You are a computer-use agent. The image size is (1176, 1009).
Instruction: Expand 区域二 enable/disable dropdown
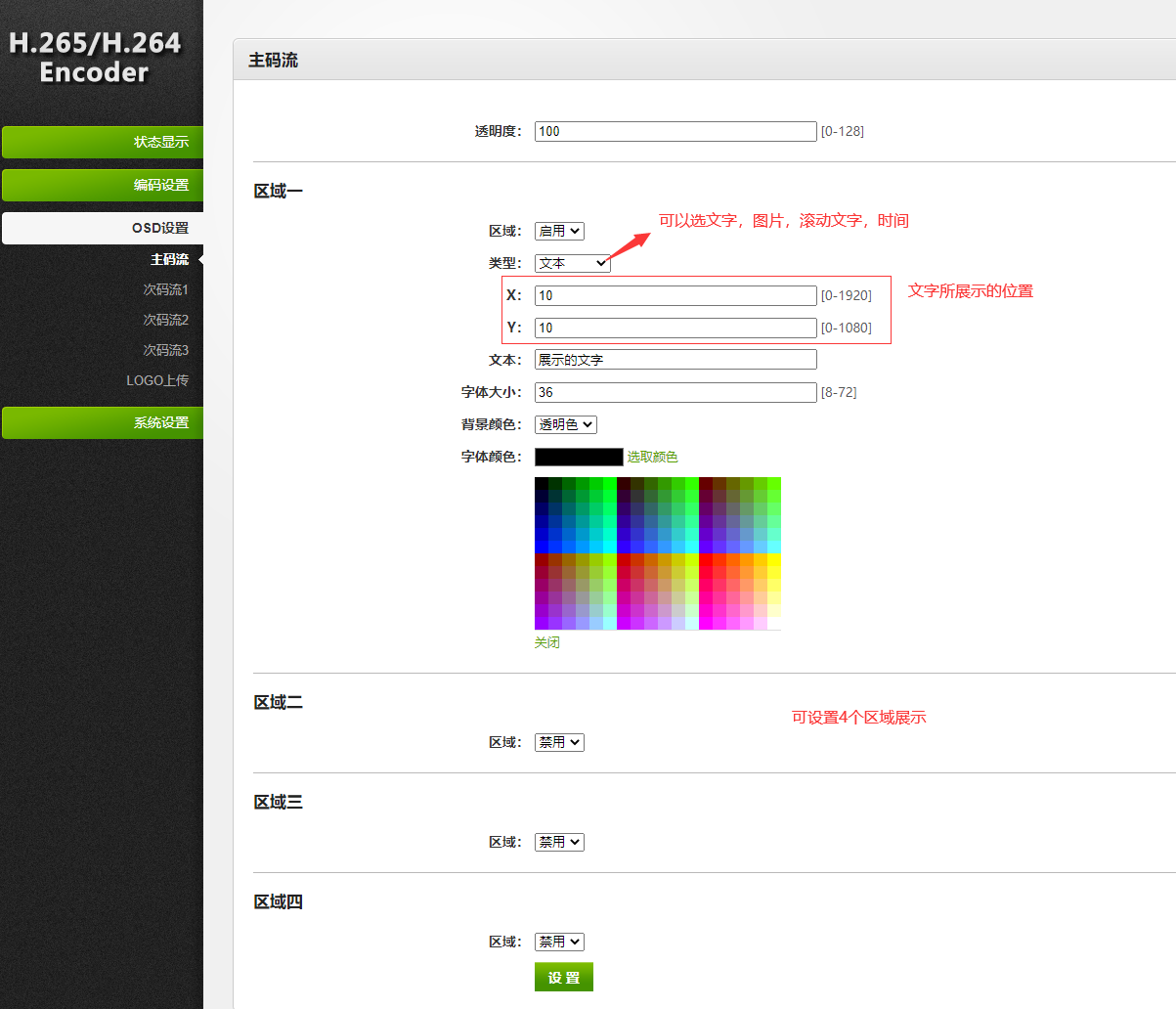tap(559, 742)
